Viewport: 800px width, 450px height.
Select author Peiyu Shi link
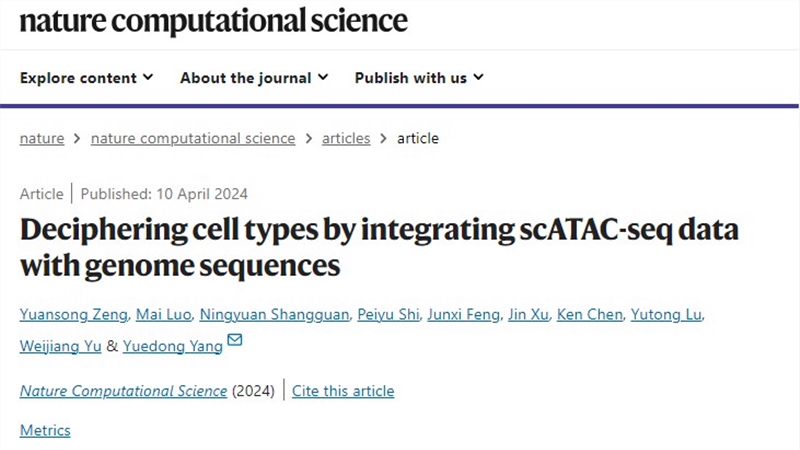[x=388, y=315]
